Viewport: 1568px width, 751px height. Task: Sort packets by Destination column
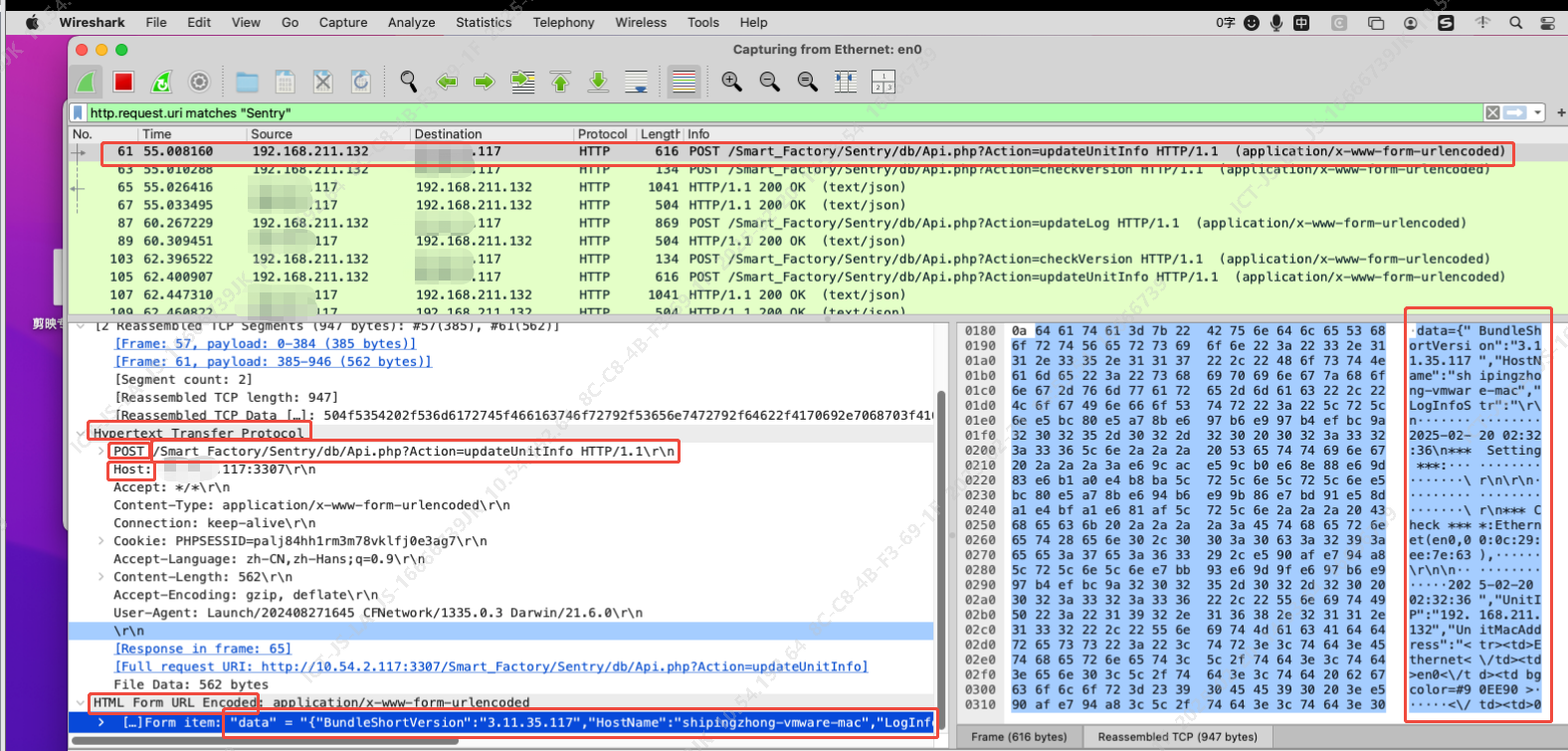[x=492, y=134]
